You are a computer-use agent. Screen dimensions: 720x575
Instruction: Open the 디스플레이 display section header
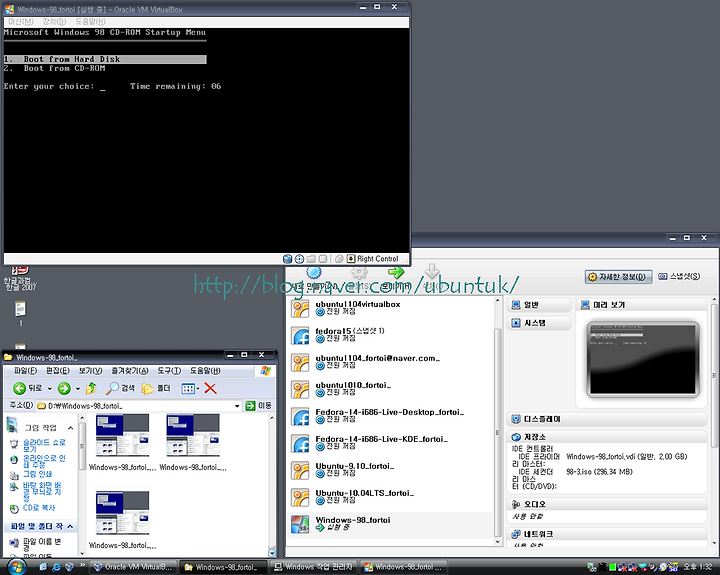tap(607, 419)
